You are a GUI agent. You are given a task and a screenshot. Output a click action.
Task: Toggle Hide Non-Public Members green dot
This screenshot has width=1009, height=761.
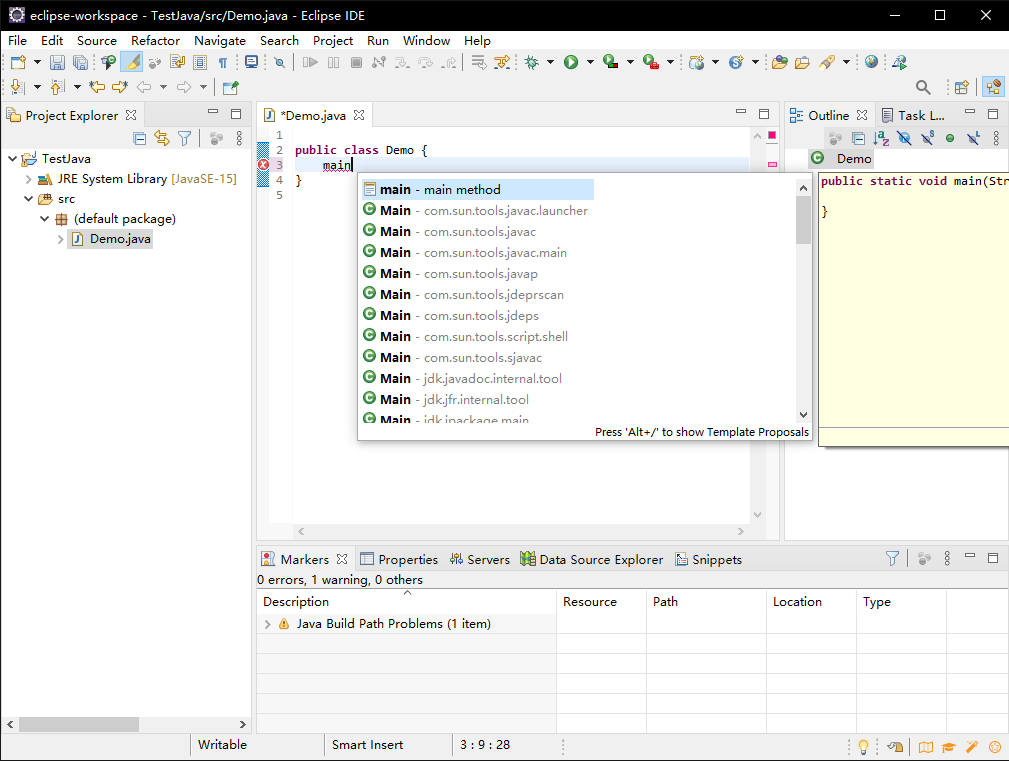tap(950, 138)
